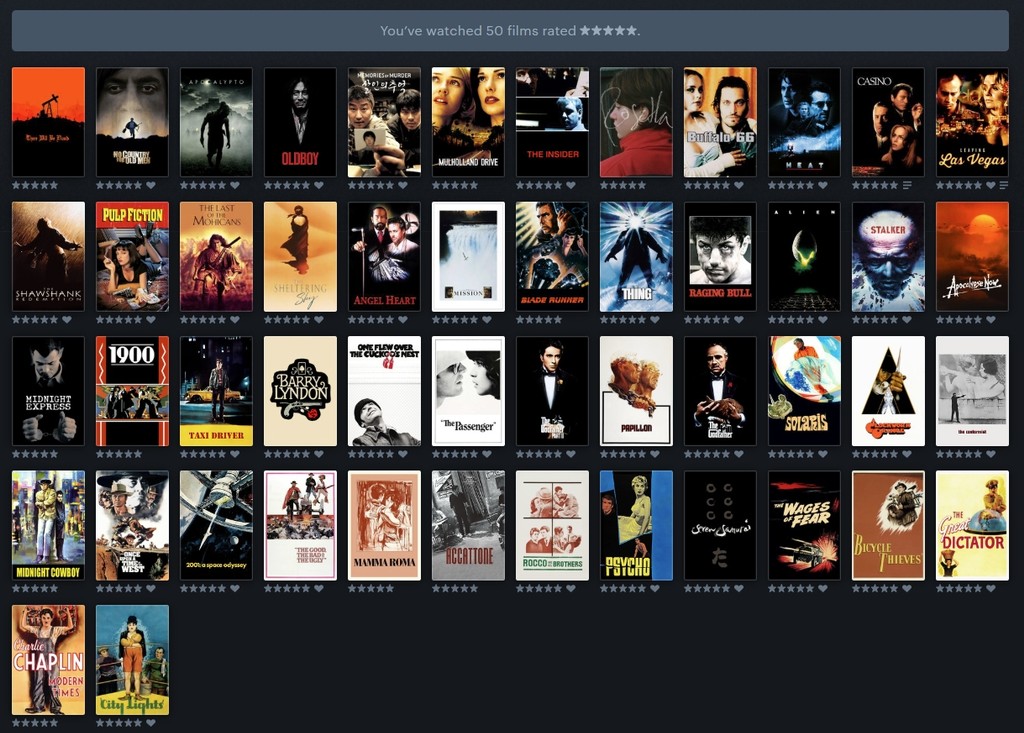The width and height of the screenshot is (1024, 733).
Task: Click the heart beneath Seven Samurai
Action: (x=739, y=589)
